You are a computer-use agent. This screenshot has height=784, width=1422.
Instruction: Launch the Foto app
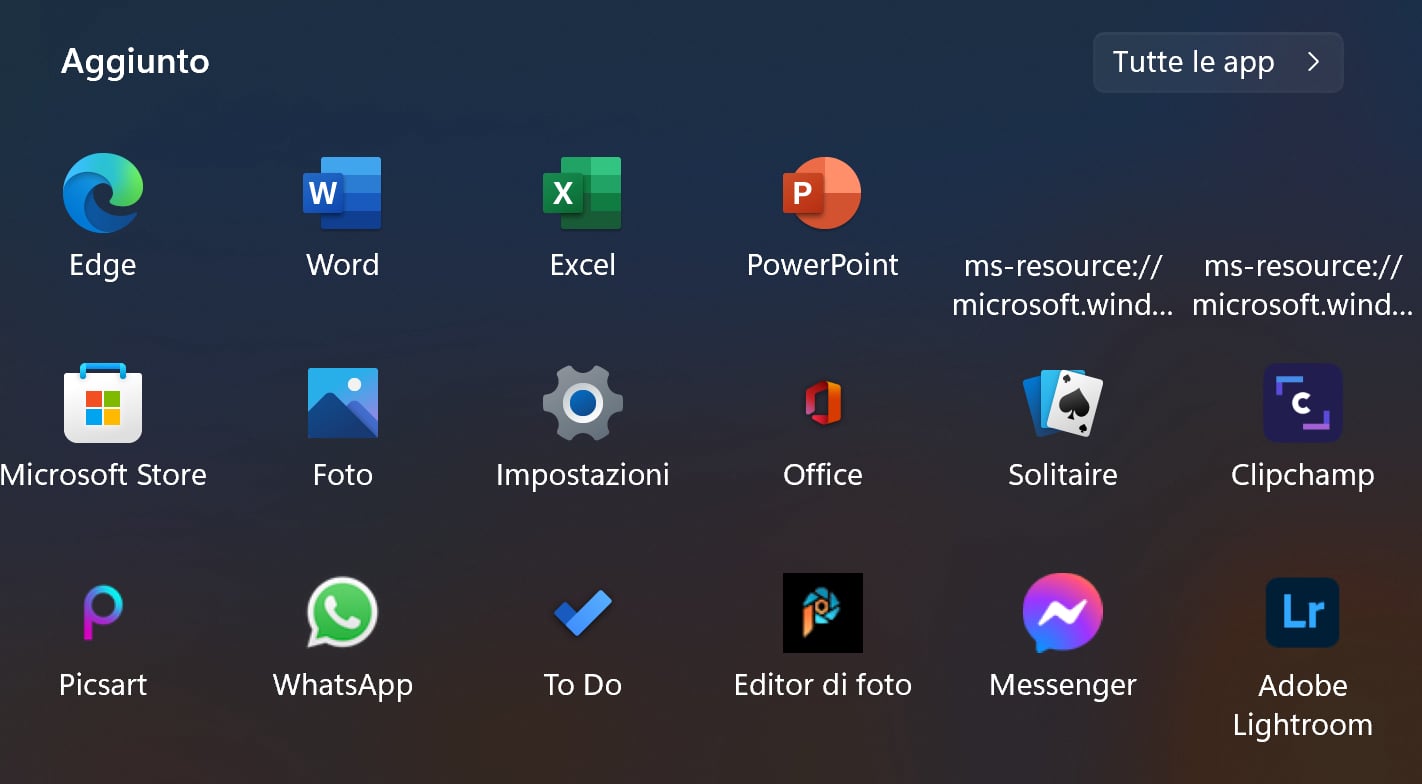343,403
